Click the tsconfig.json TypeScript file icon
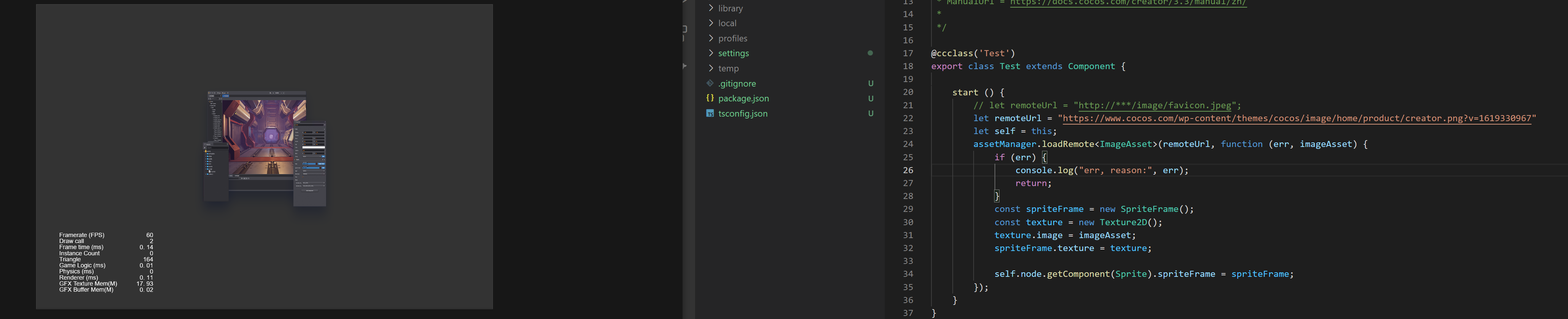 710,113
